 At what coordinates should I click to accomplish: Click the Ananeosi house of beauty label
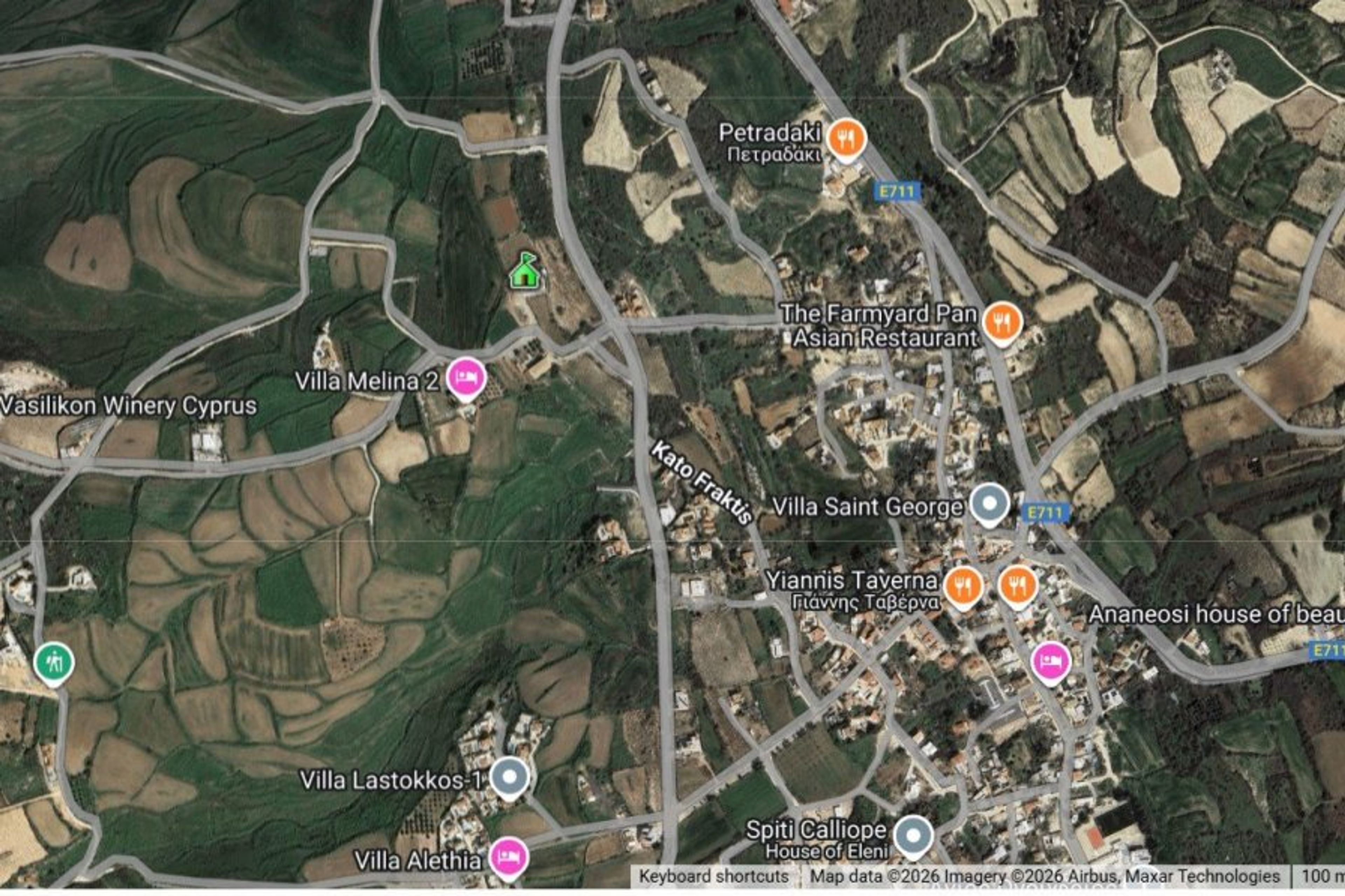pos(1216,614)
